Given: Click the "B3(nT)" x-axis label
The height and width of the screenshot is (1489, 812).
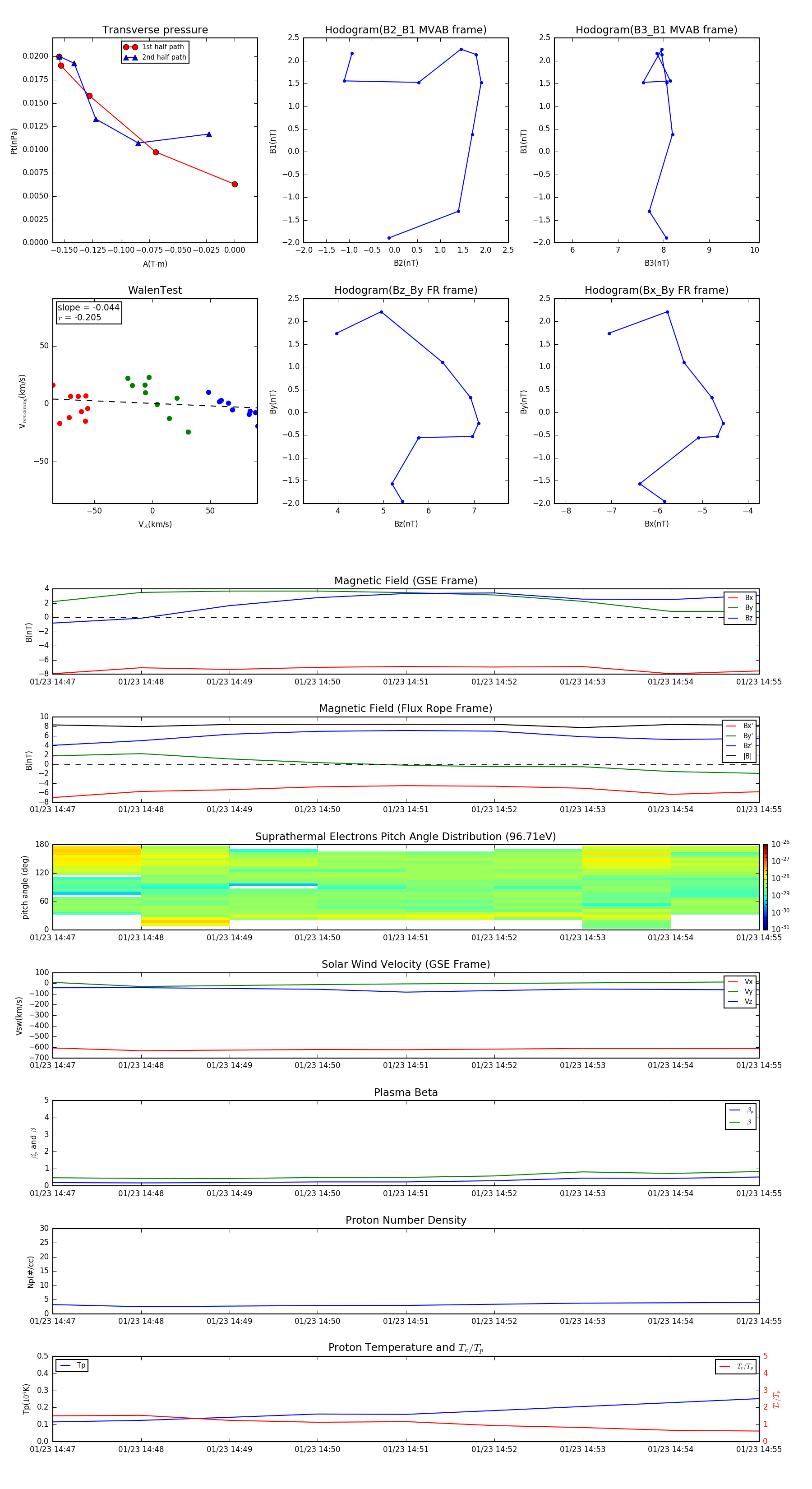Looking at the screenshot, I should click(656, 263).
